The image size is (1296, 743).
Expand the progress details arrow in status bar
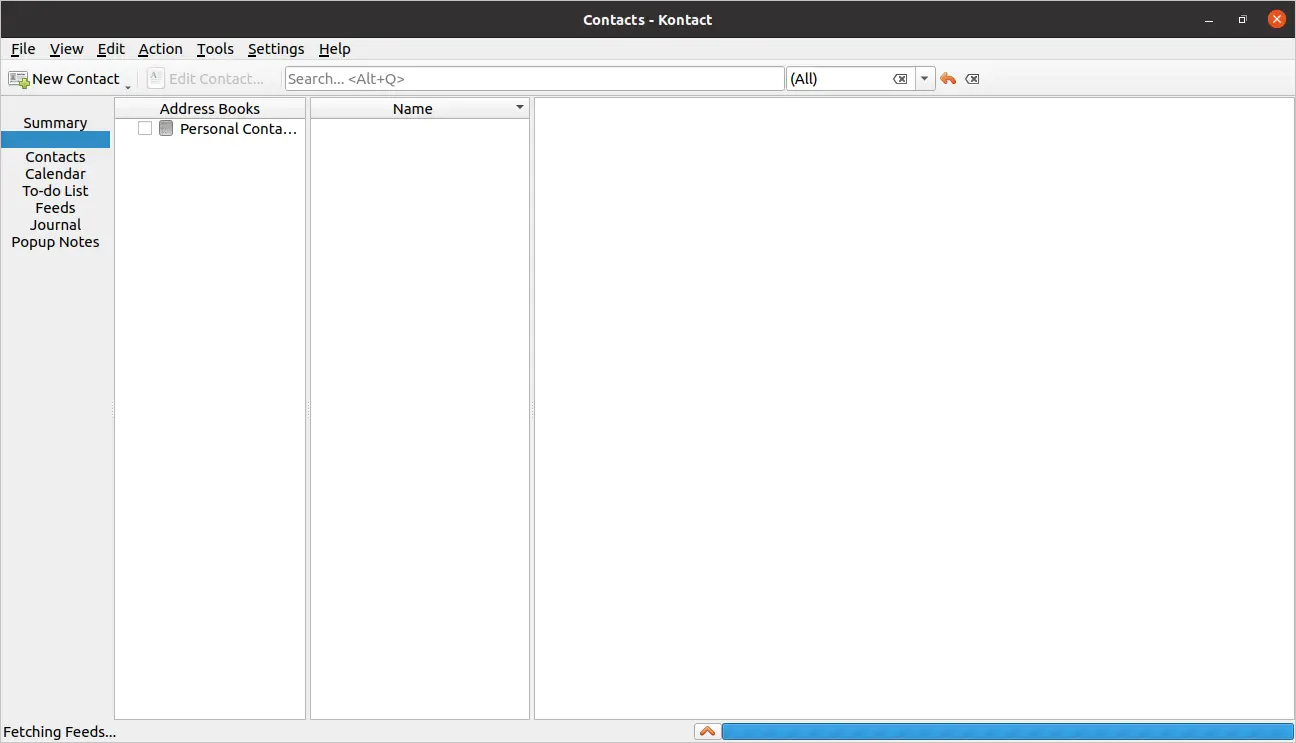click(x=707, y=732)
